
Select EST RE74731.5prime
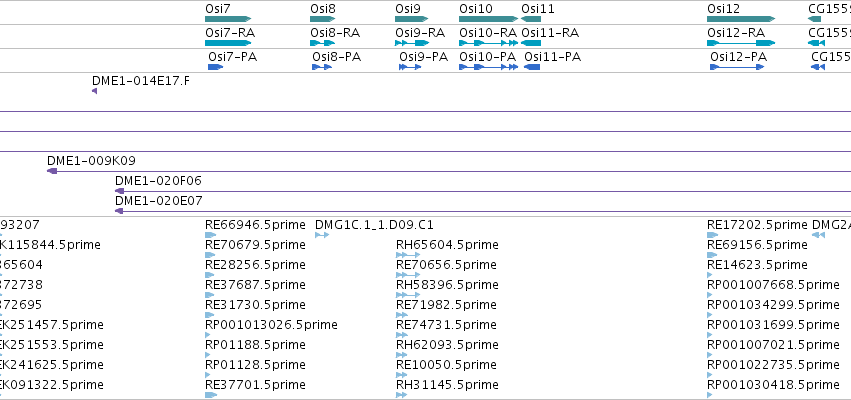pyautogui.click(x=447, y=325)
